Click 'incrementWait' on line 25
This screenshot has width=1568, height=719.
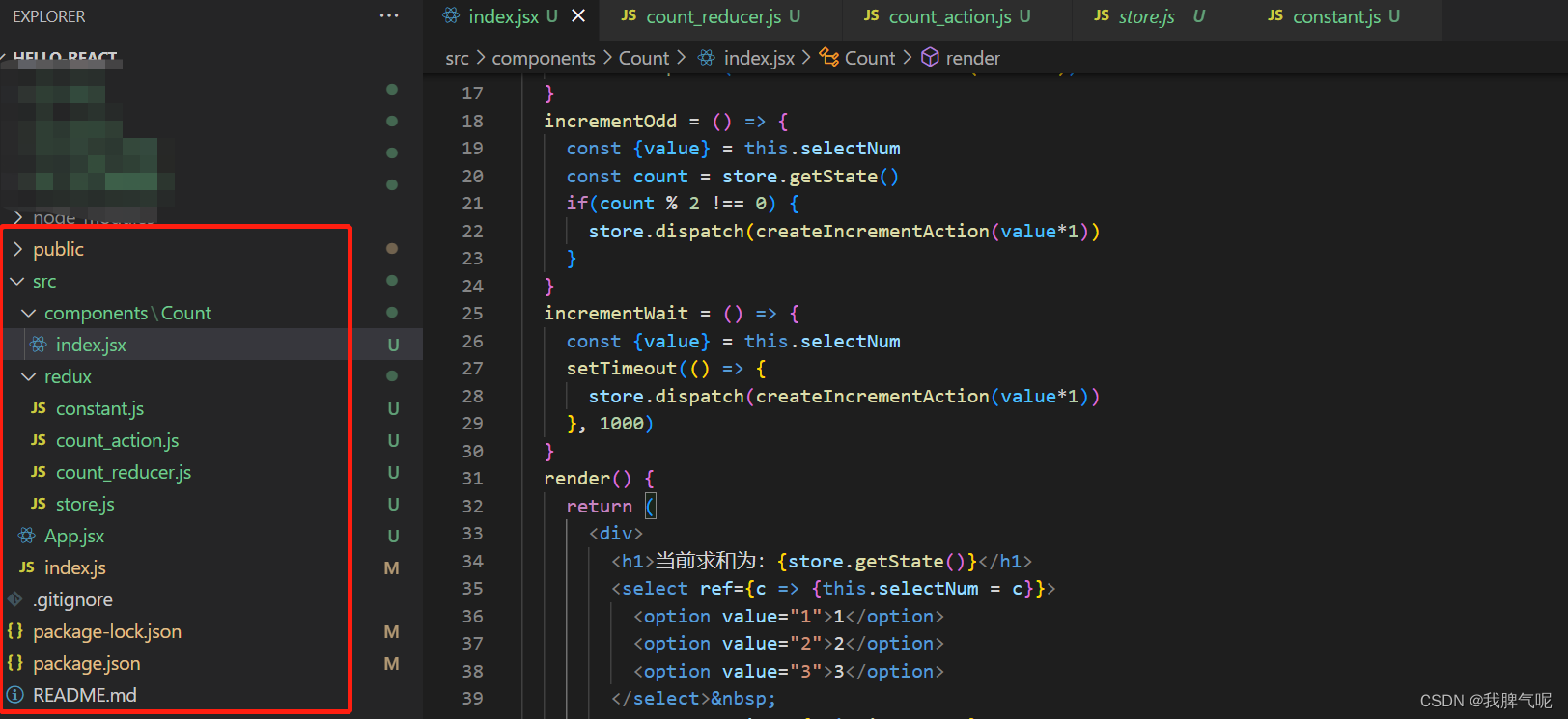click(x=616, y=314)
